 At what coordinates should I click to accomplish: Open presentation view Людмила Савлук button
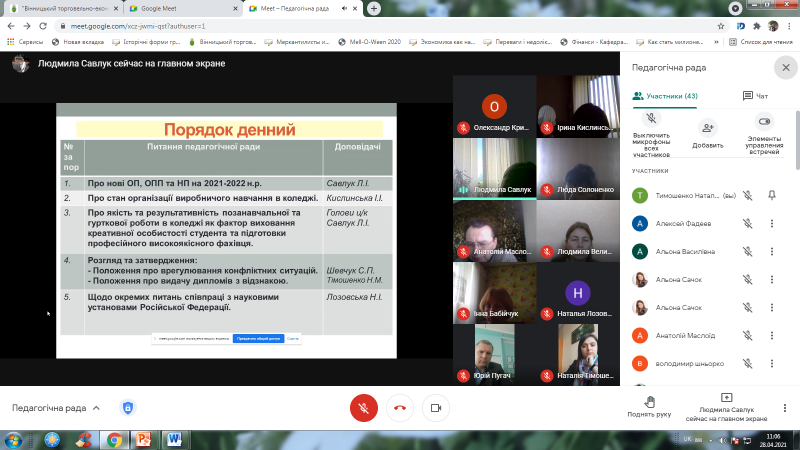pyautogui.click(x=726, y=408)
